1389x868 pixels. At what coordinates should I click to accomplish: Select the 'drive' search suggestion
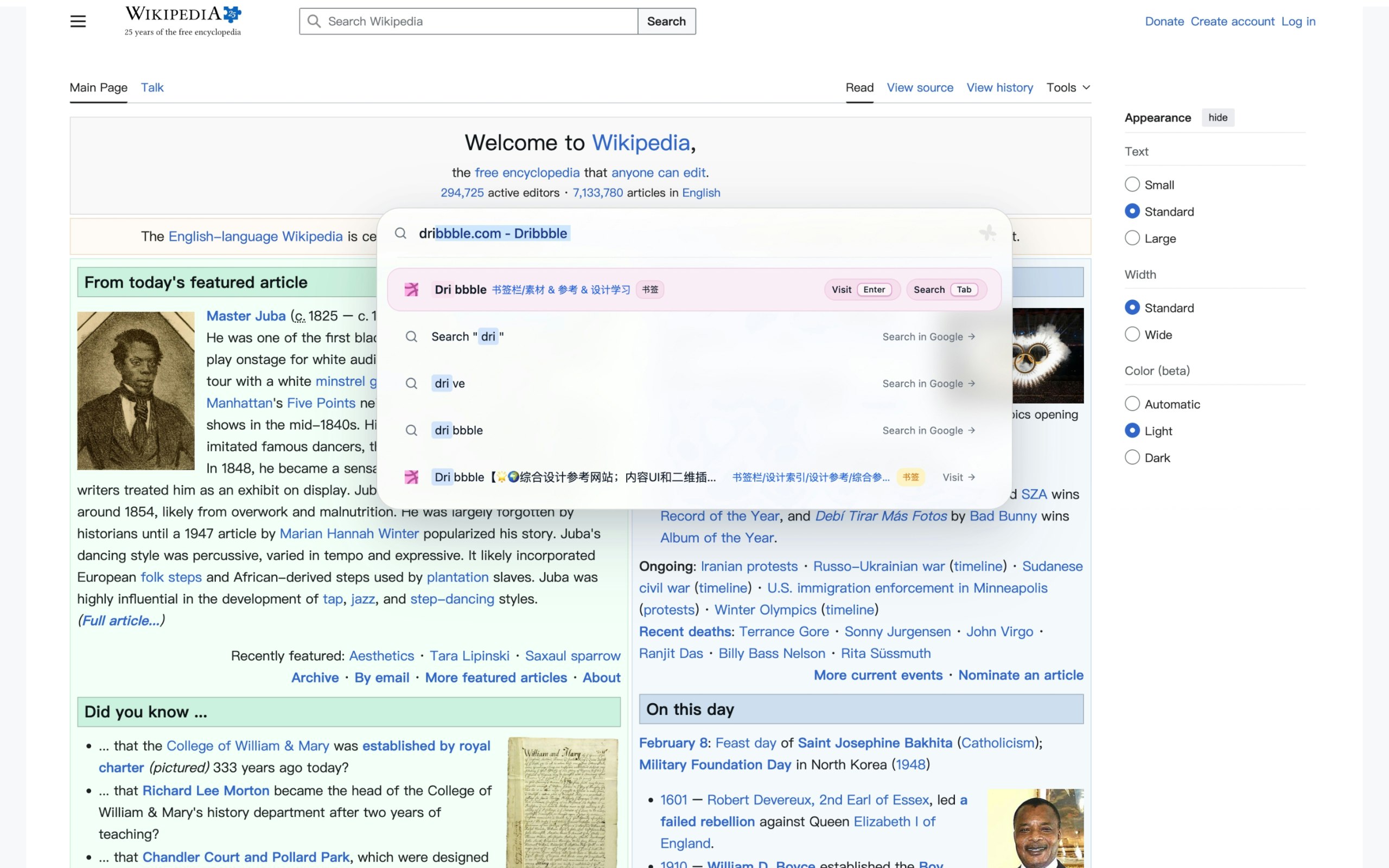coord(694,384)
